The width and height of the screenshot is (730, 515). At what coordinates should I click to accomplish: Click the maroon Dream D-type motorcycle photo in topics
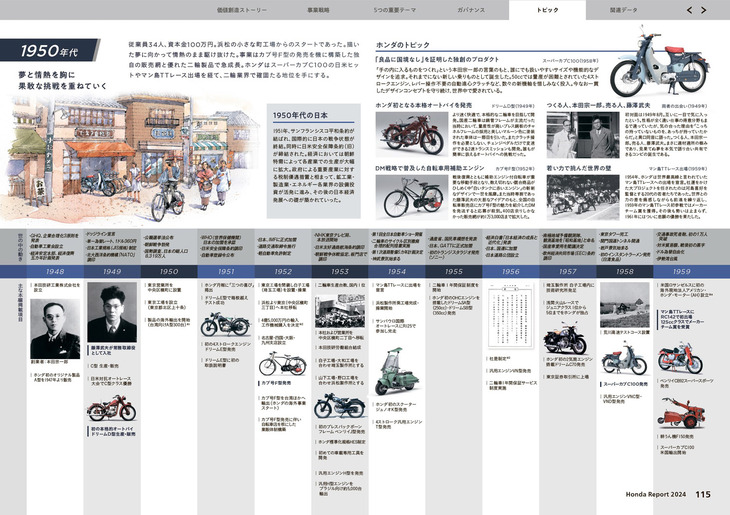pyautogui.click(x=410, y=134)
